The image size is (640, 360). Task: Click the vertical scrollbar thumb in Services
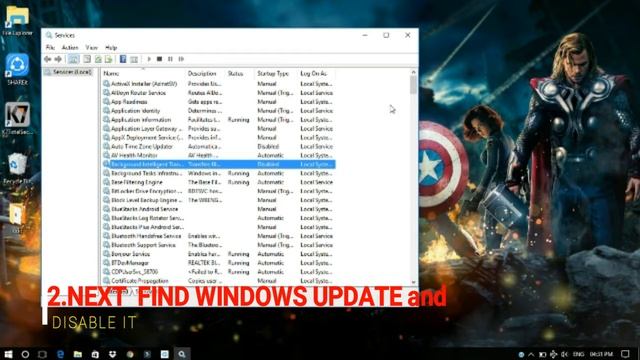coord(413,85)
